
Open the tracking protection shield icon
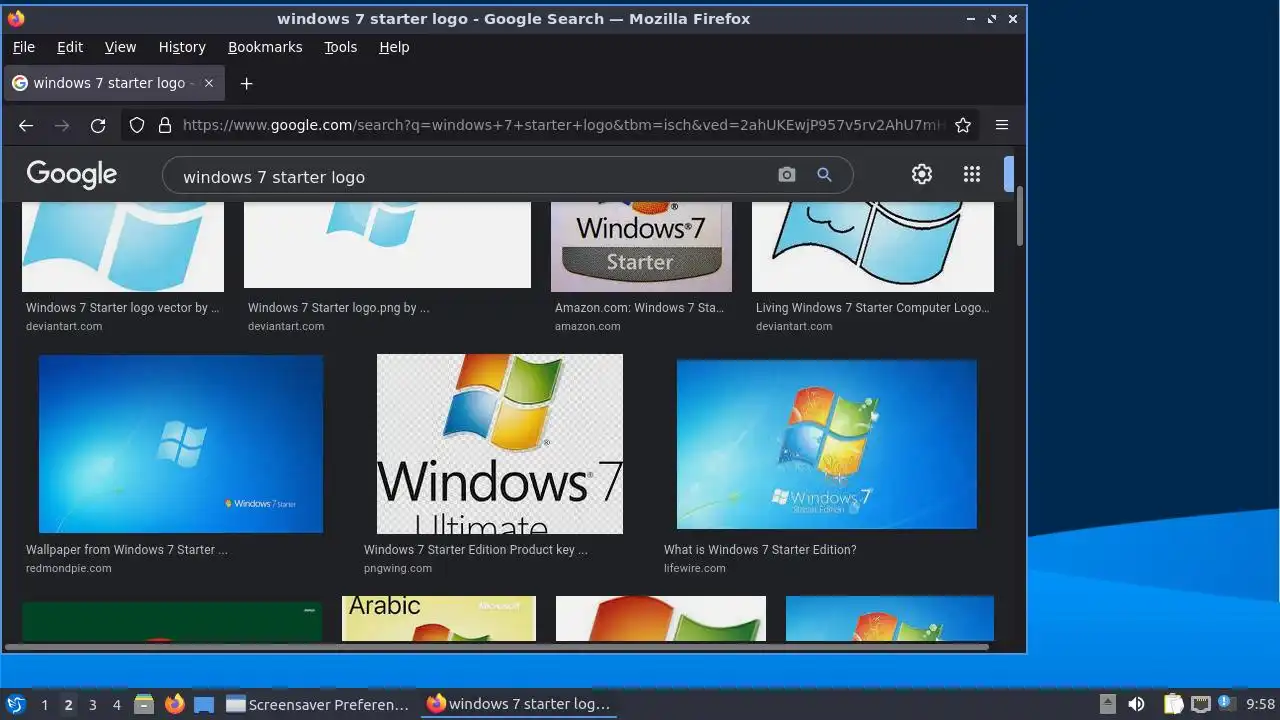point(138,125)
